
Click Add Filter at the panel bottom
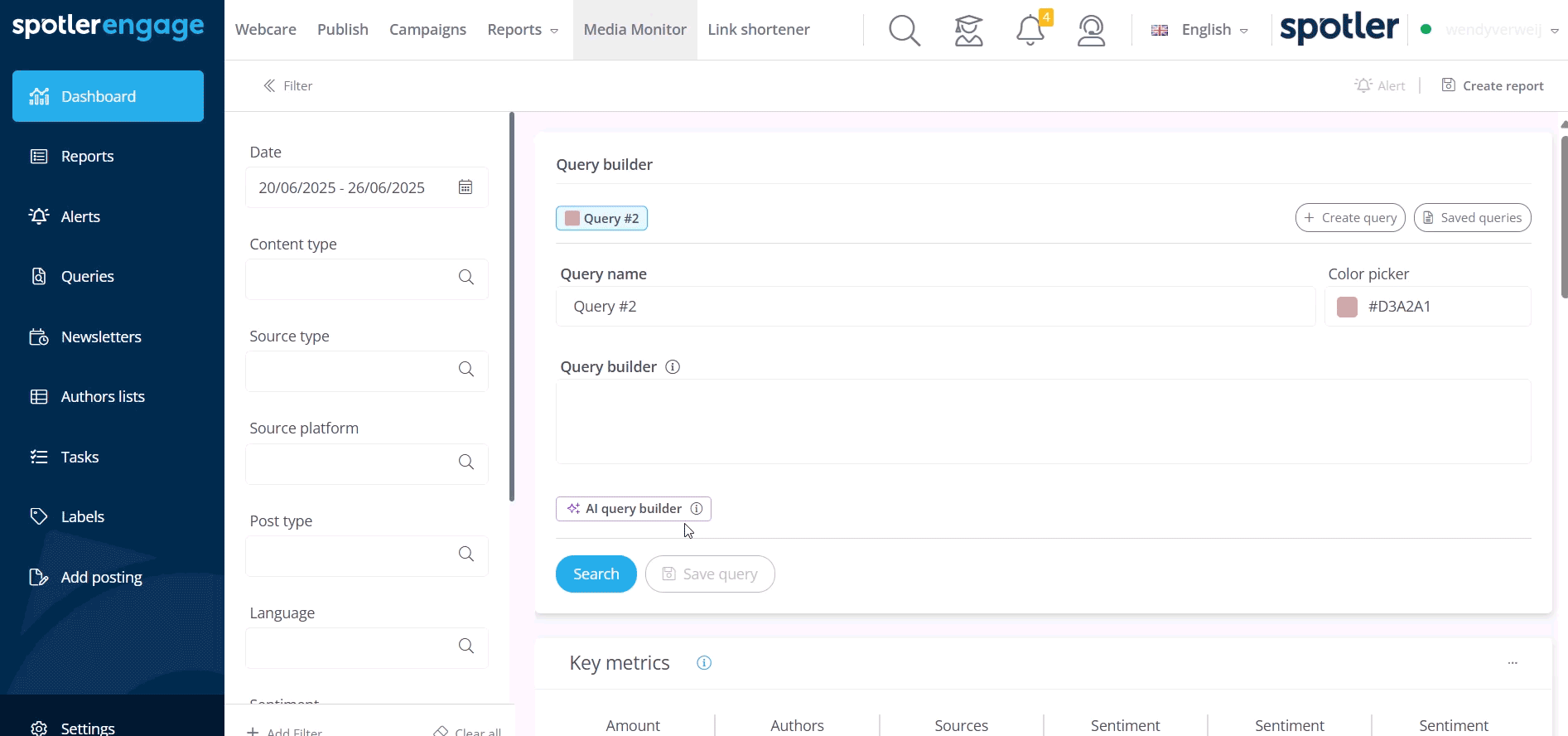point(285,731)
